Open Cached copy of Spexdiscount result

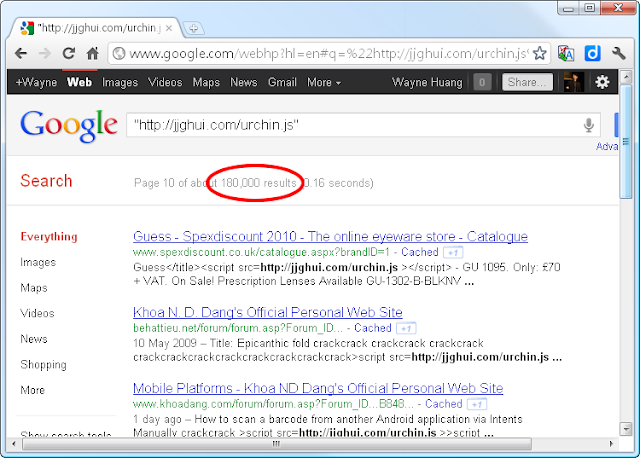point(420,252)
